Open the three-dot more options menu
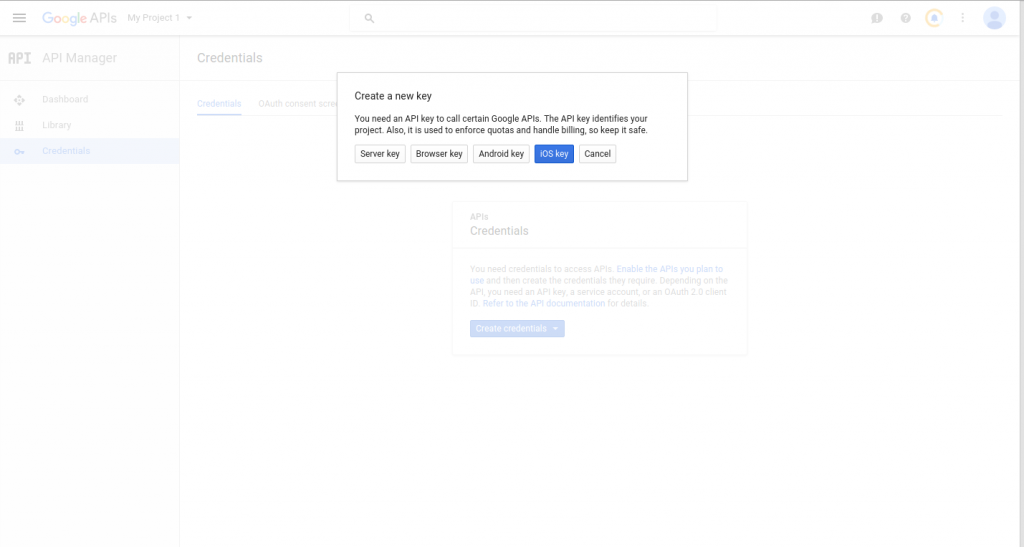 click(x=963, y=18)
